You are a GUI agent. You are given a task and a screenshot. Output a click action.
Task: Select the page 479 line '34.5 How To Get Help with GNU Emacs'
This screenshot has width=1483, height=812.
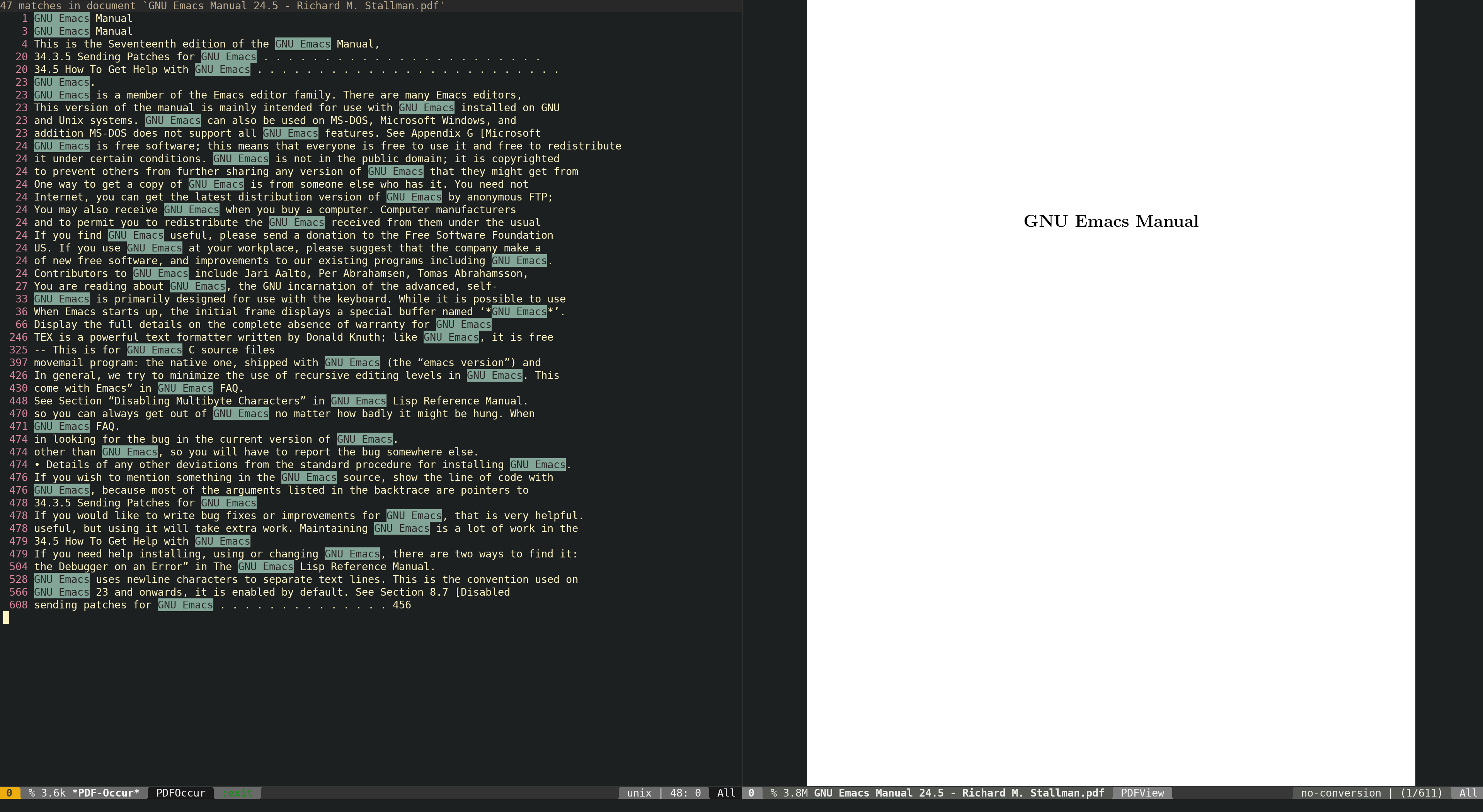(x=141, y=541)
